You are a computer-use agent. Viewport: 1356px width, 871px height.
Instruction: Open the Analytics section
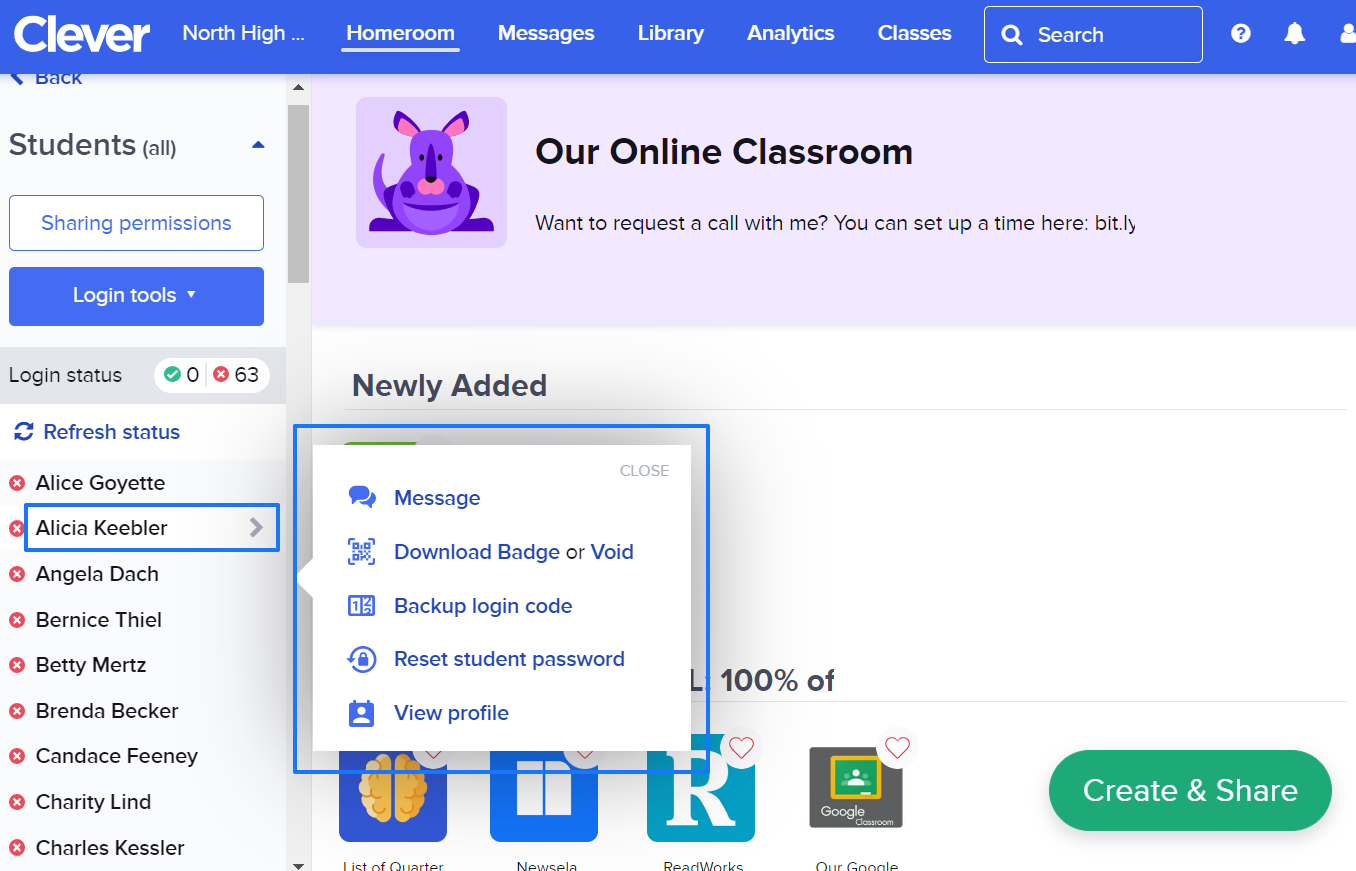[790, 33]
